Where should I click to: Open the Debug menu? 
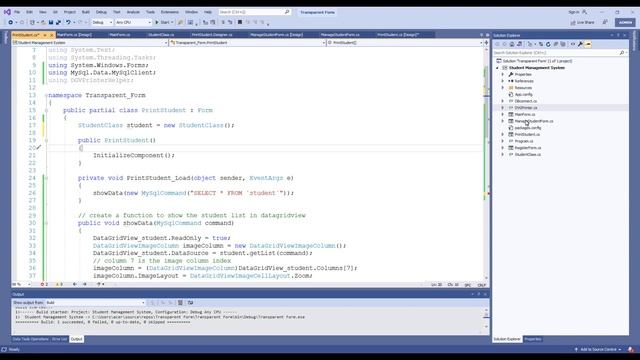coord(101,12)
